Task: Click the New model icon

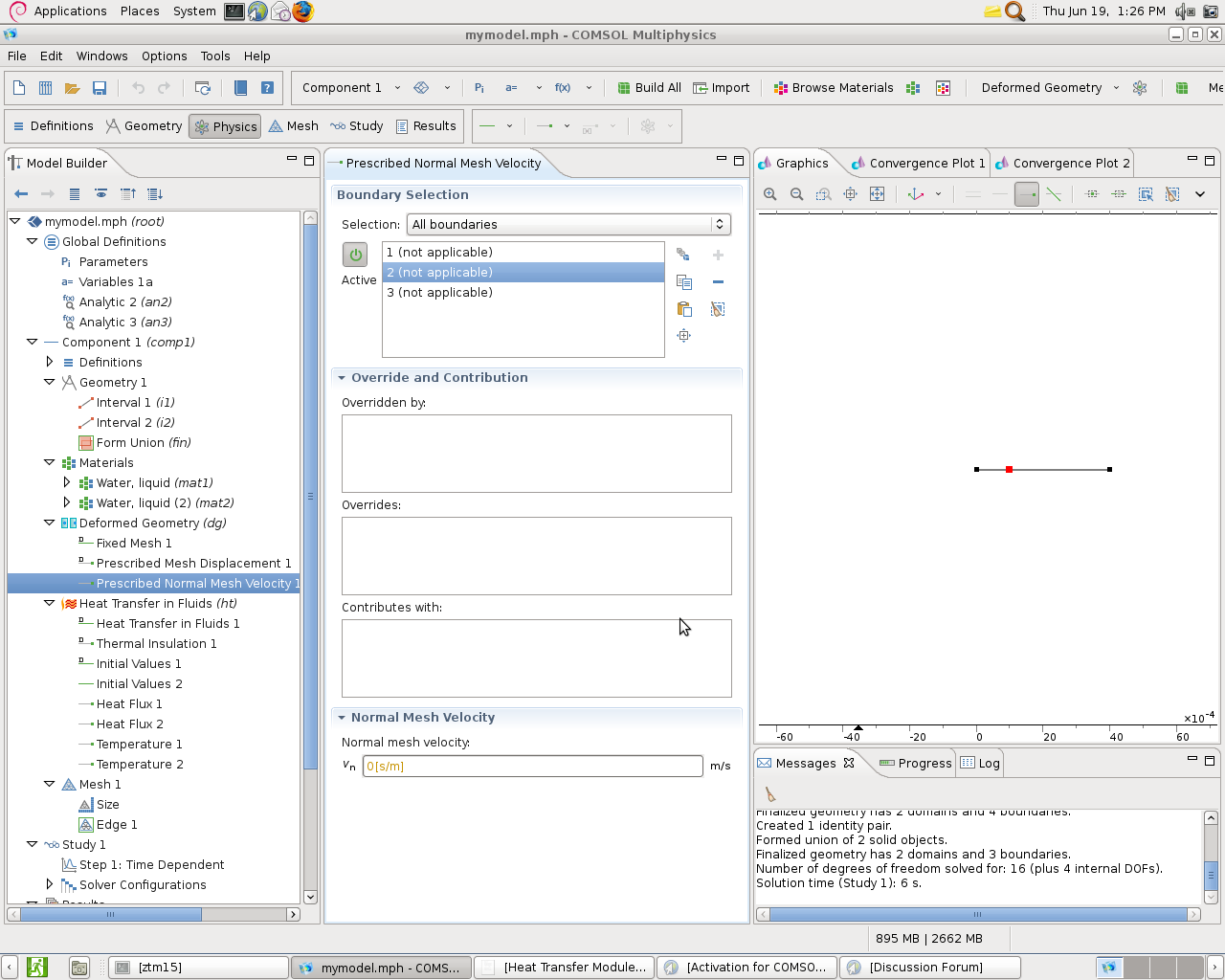Action: (19, 88)
